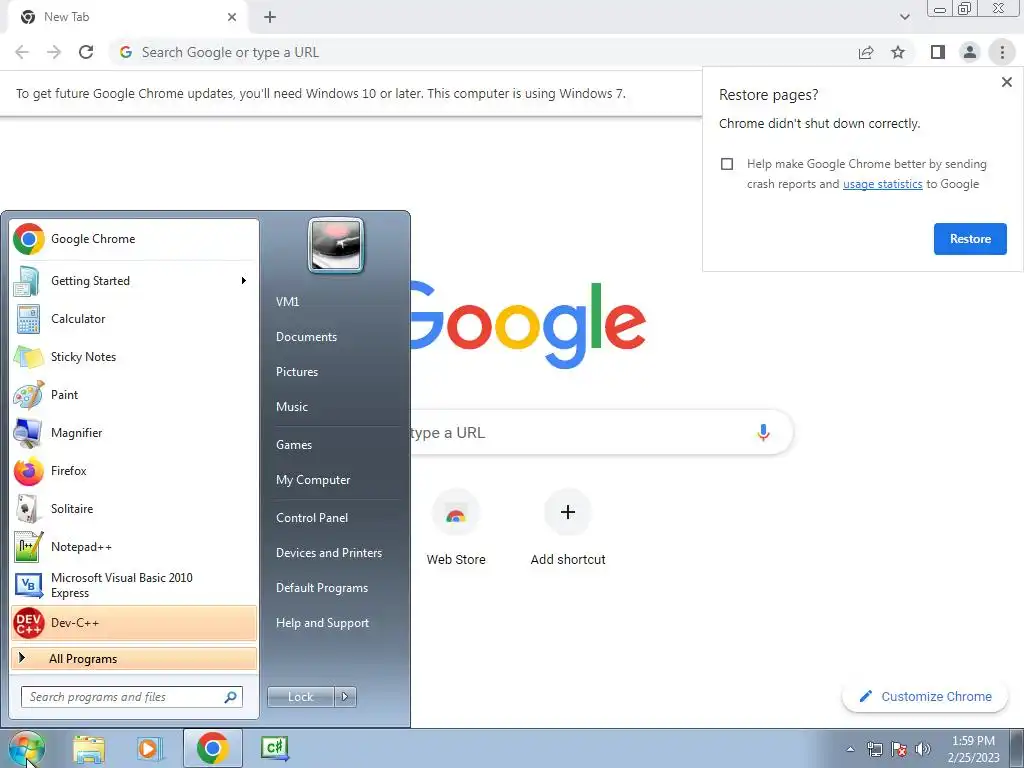This screenshot has height=768, width=1024.
Task: Reload the Chrome page
Action: point(86,52)
